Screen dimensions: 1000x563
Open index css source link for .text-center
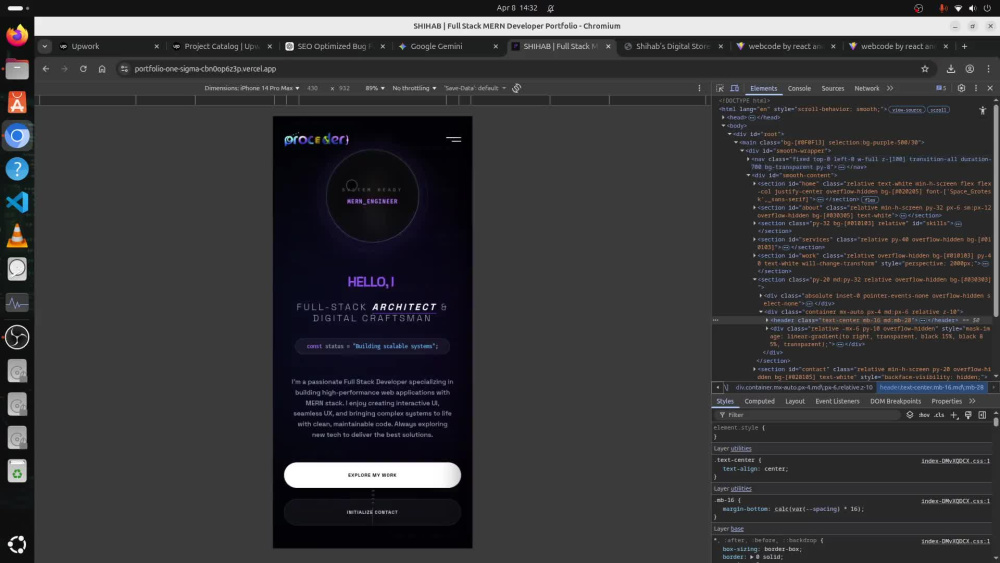(x=955, y=460)
